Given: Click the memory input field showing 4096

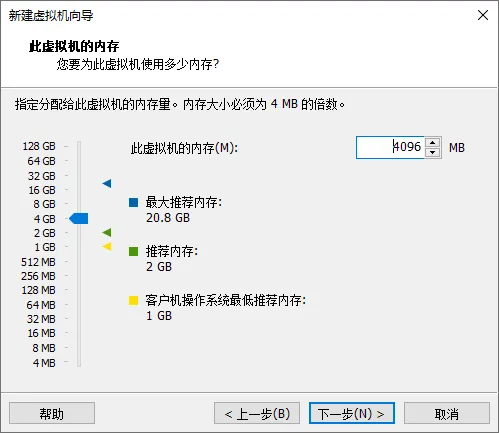Looking at the screenshot, I should coord(390,147).
